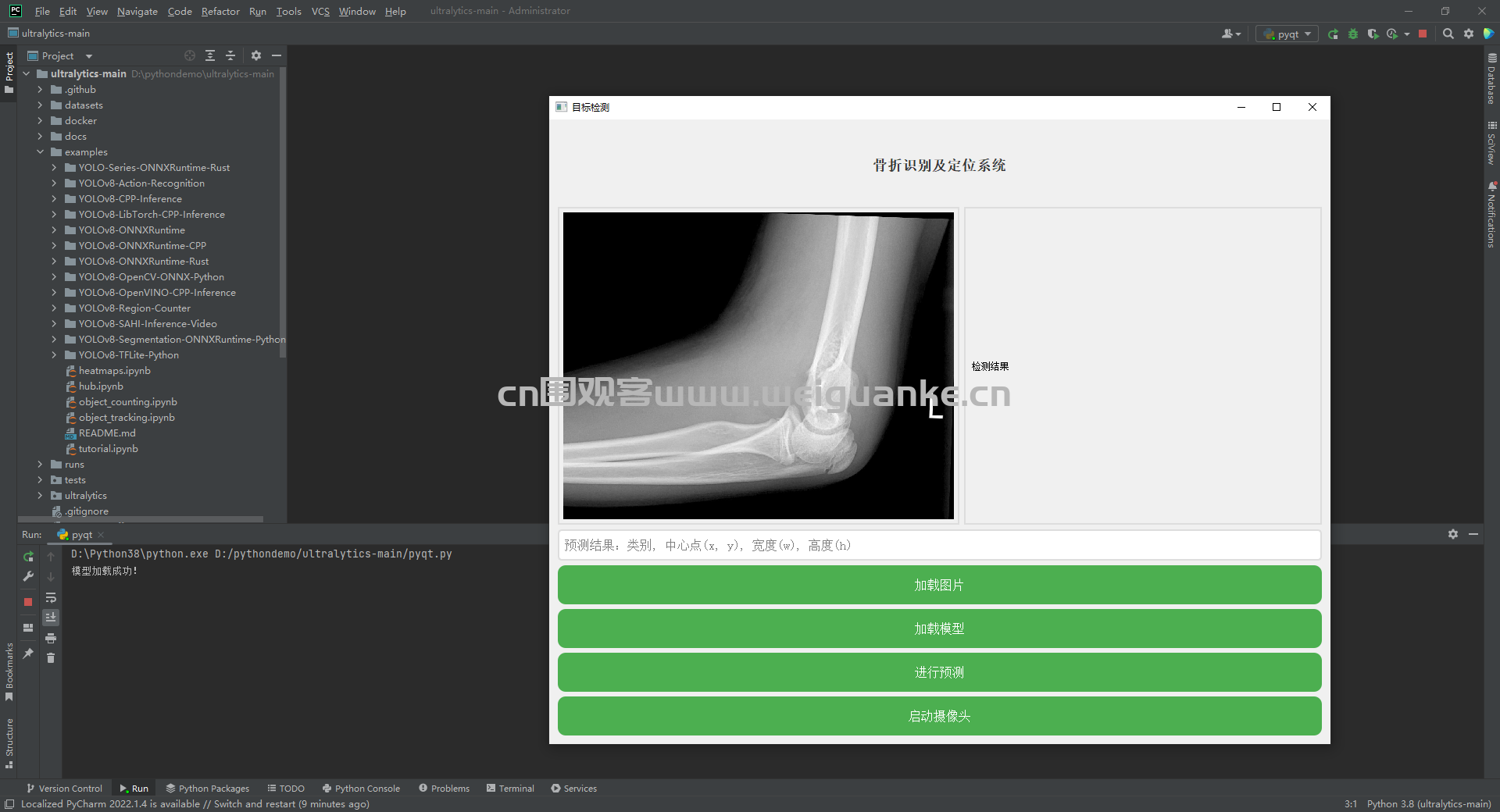This screenshot has width=1500, height=812.
Task: Toggle scroll to end in console
Action: 51,617
